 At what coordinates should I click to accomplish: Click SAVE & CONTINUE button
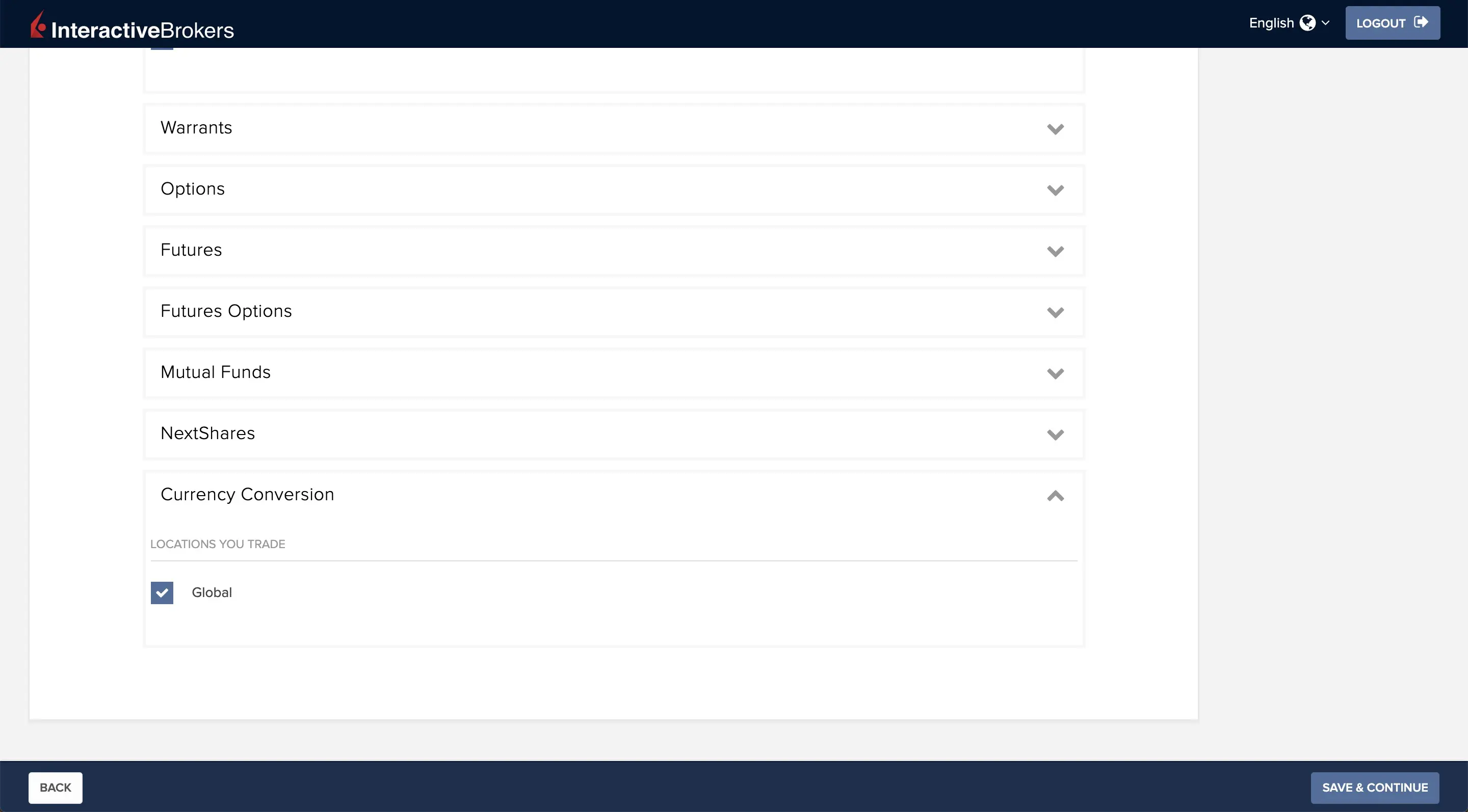pos(1375,788)
